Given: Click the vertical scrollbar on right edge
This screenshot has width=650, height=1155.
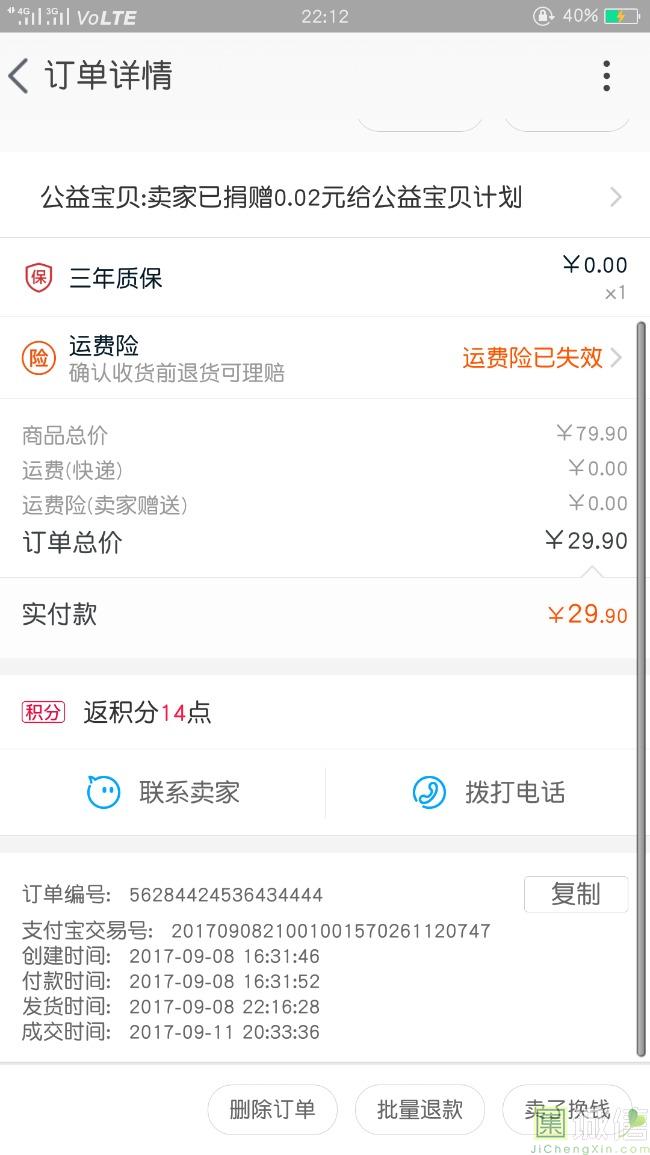Looking at the screenshot, I should [x=641, y=688].
